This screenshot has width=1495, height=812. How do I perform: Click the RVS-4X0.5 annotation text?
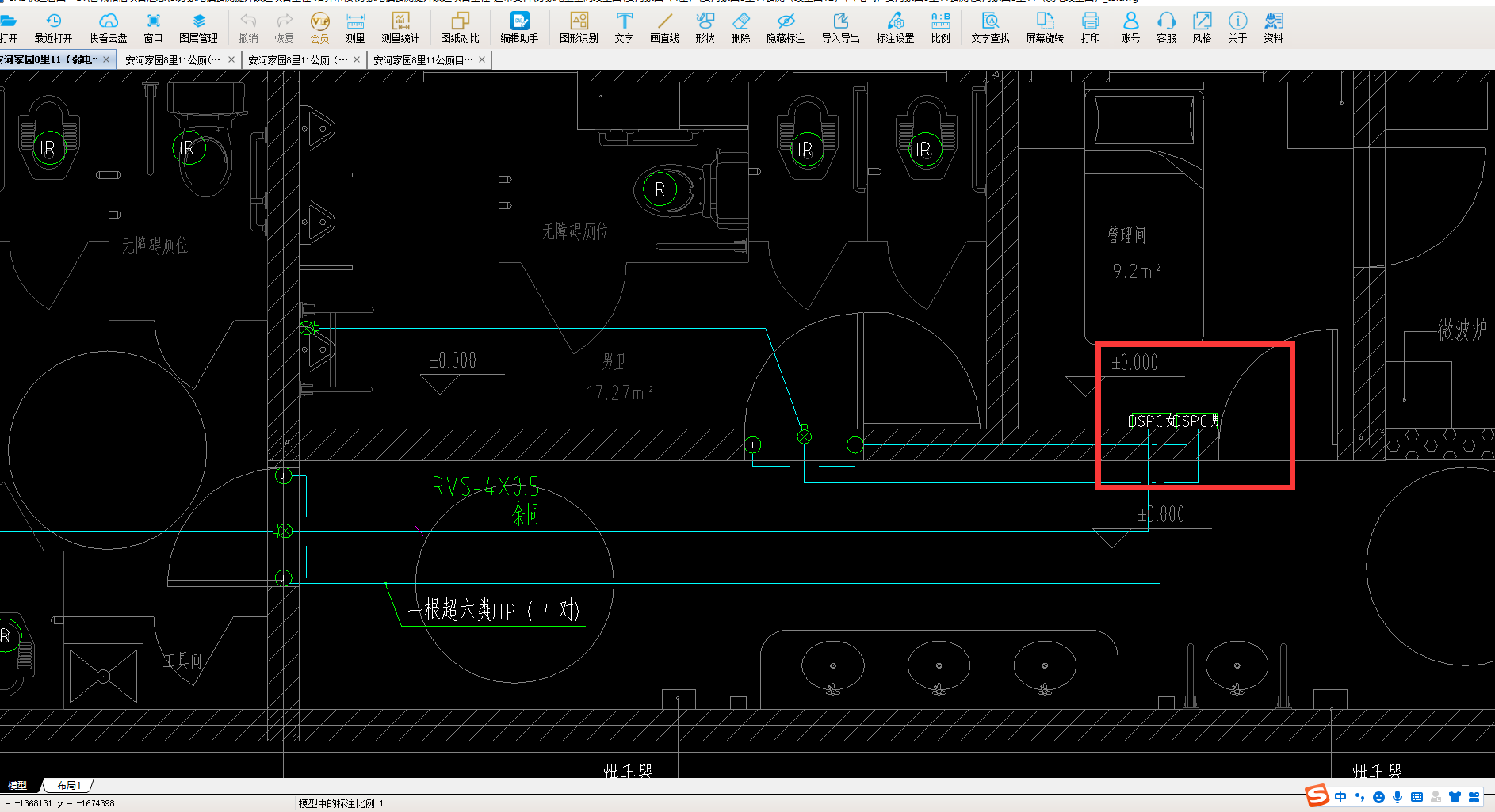coord(485,486)
